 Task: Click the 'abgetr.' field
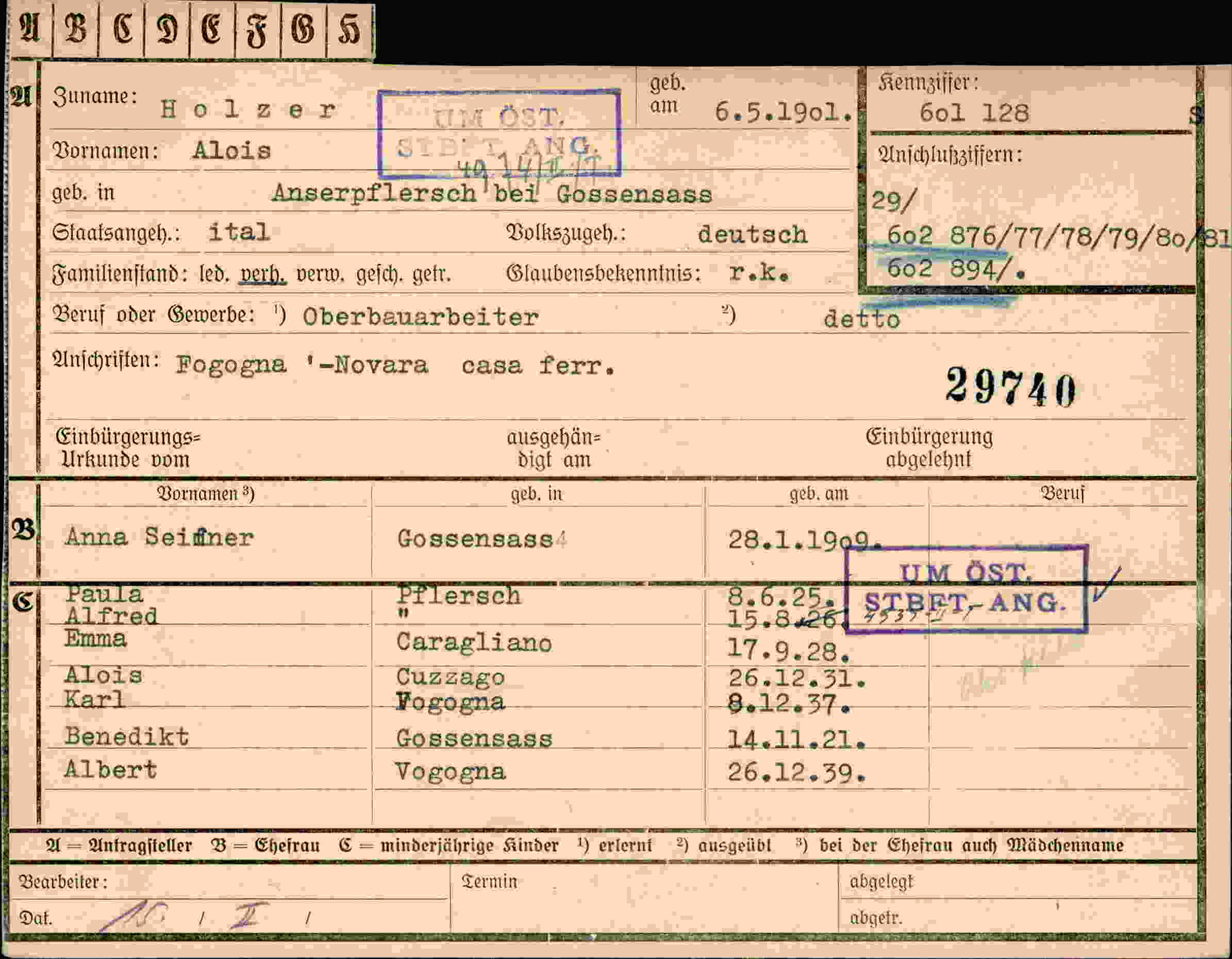[1018, 917]
